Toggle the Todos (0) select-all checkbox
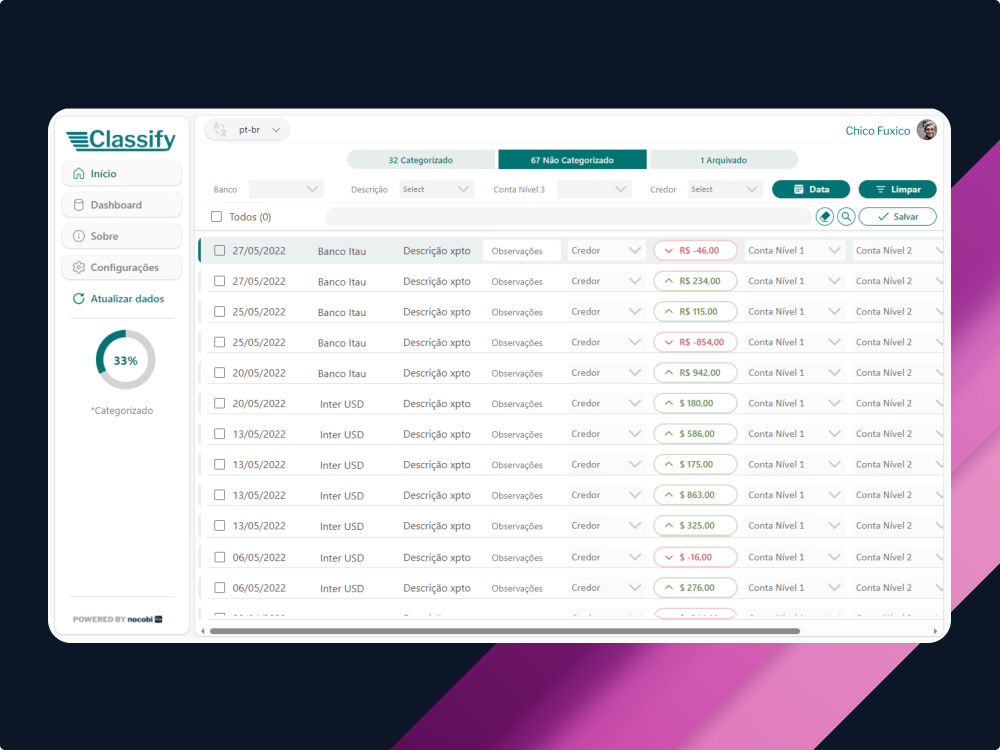This screenshot has width=1000, height=750. coord(216,217)
